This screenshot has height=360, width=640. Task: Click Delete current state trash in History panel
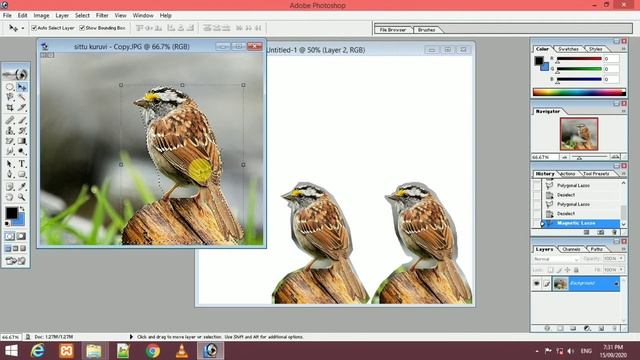pos(614,232)
